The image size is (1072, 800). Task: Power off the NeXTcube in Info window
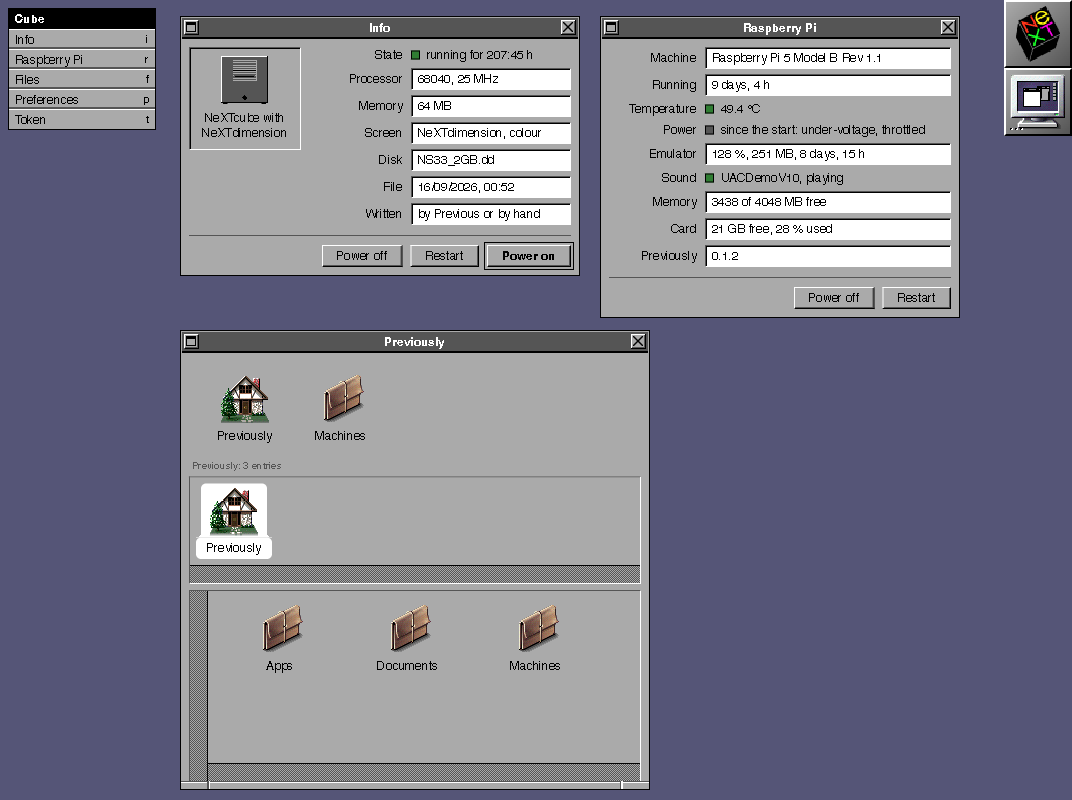(x=362, y=256)
